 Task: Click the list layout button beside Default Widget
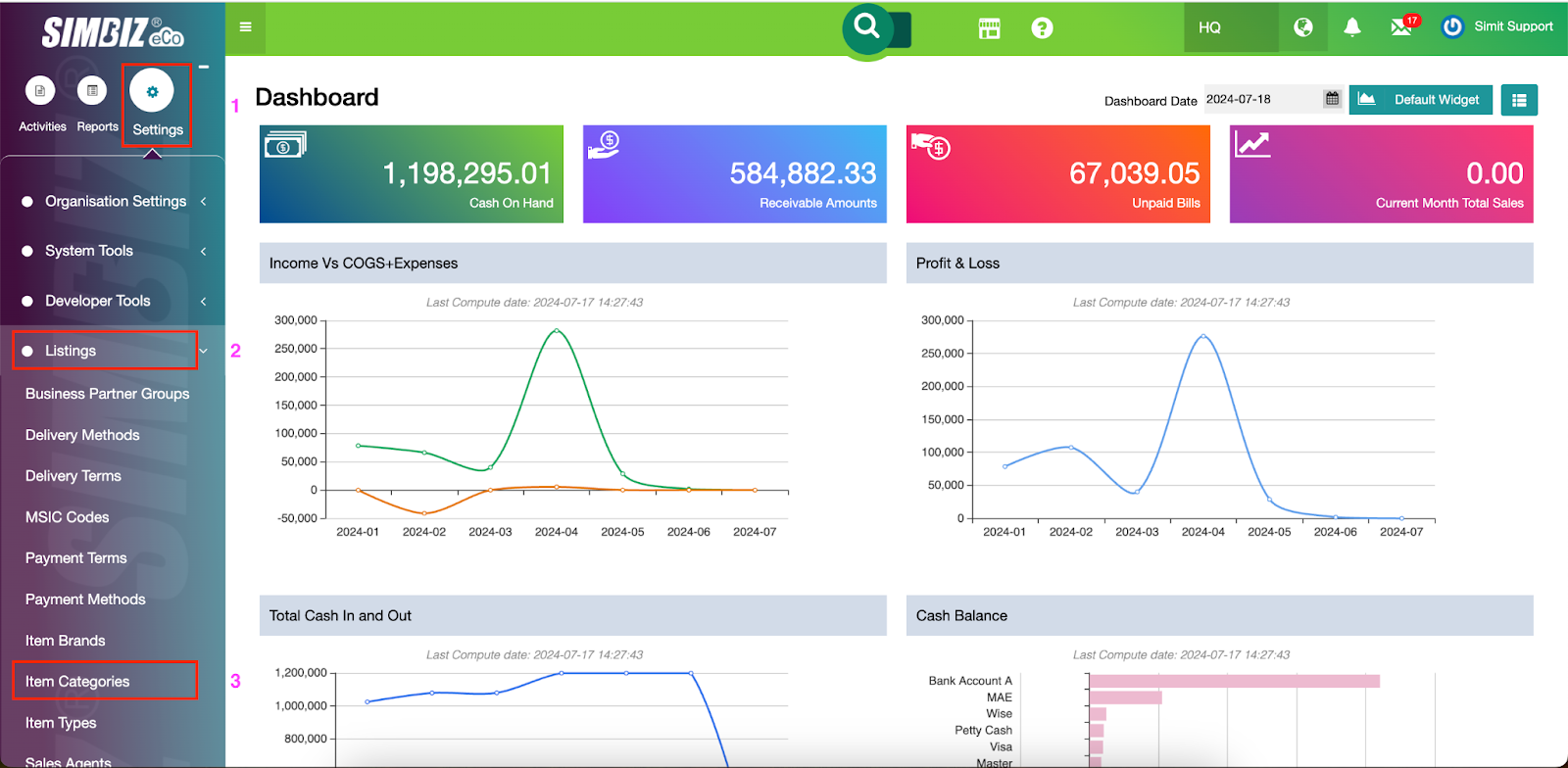click(x=1519, y=100)
